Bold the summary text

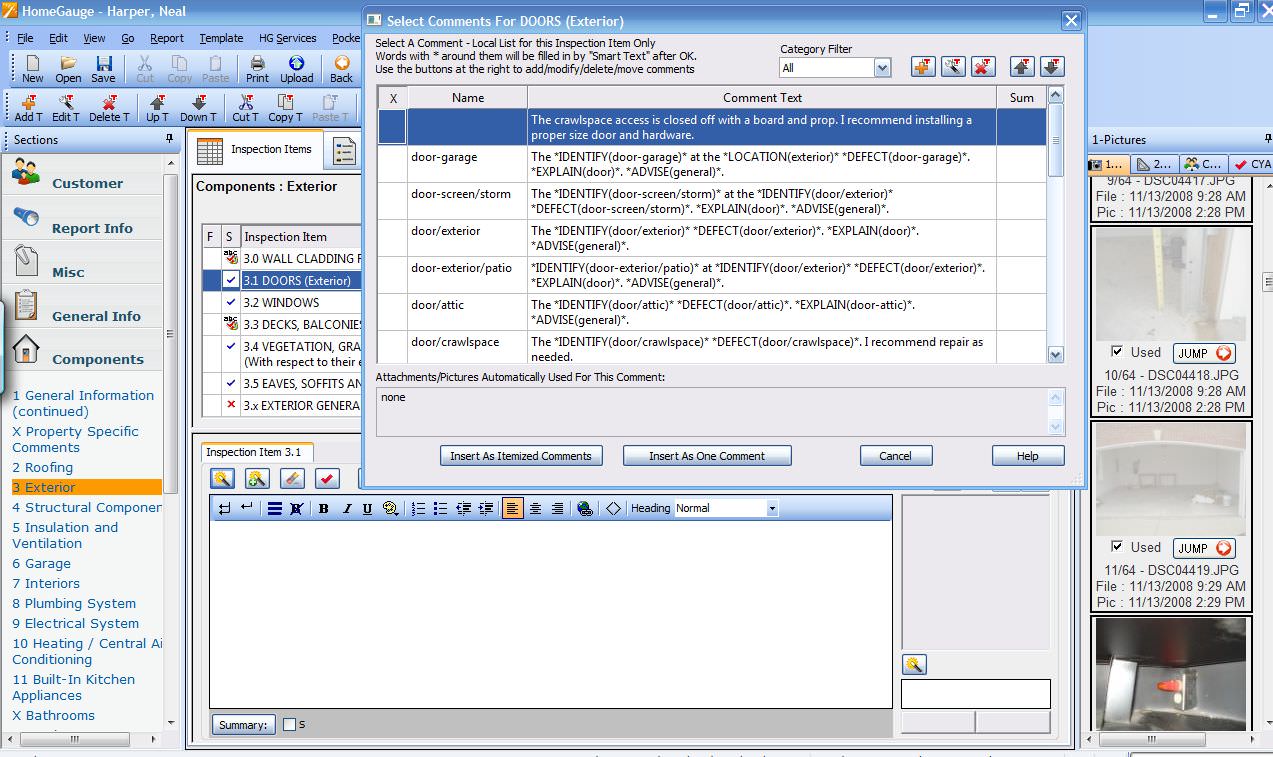pos(323,507)
